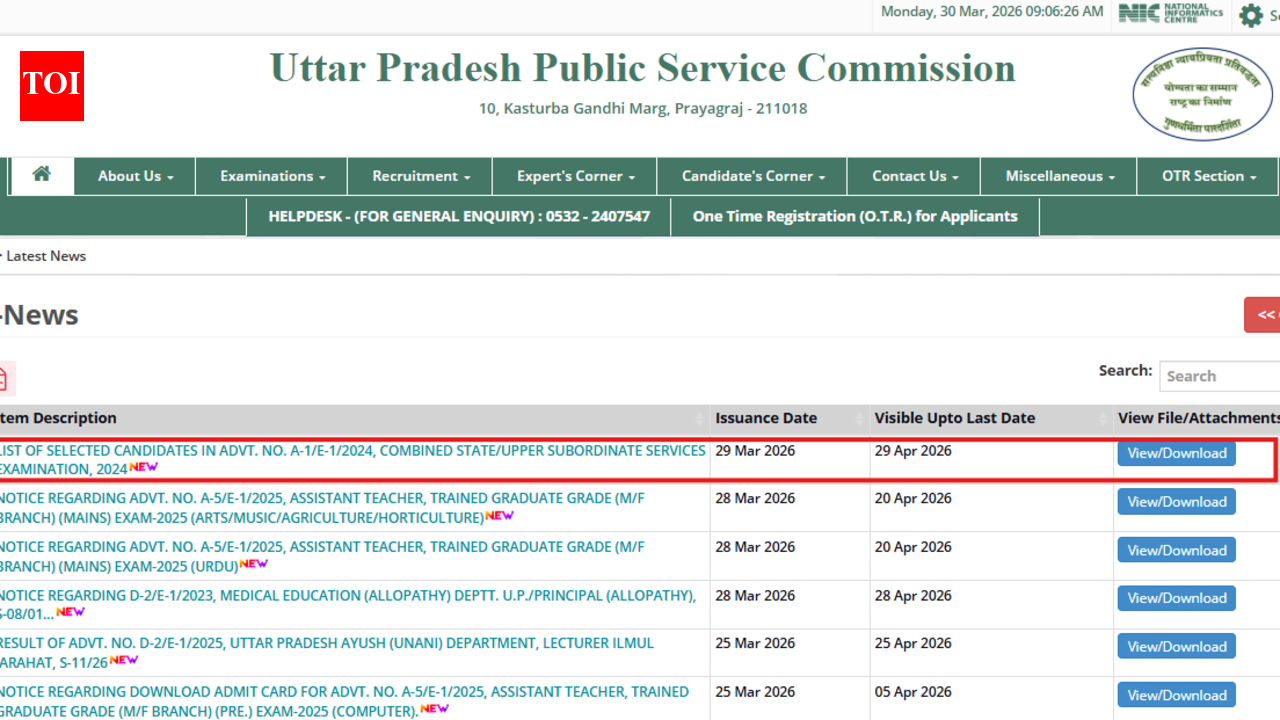The image size is (1280, 720).
Task: Open the Examinations dropdown menu
Action: point(271,175)
